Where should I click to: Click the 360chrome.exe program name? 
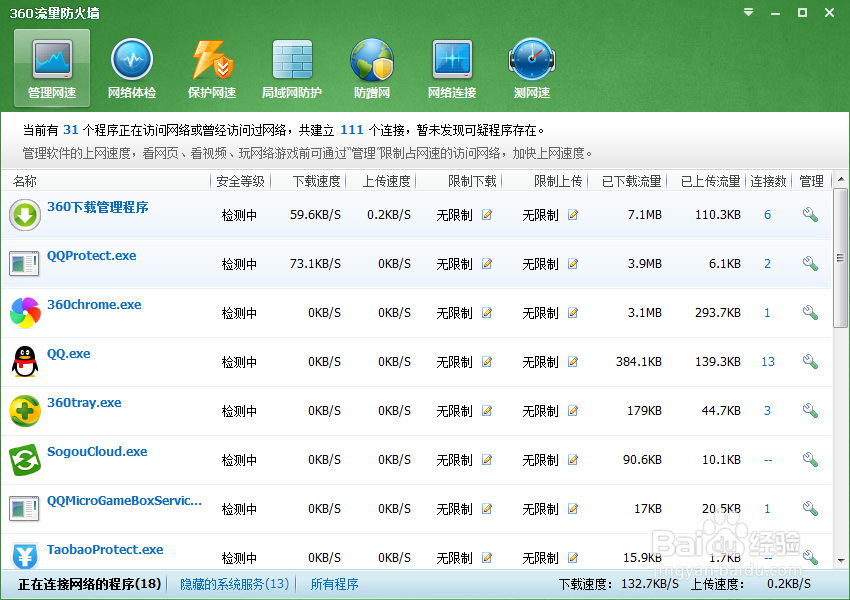point(94,305)
